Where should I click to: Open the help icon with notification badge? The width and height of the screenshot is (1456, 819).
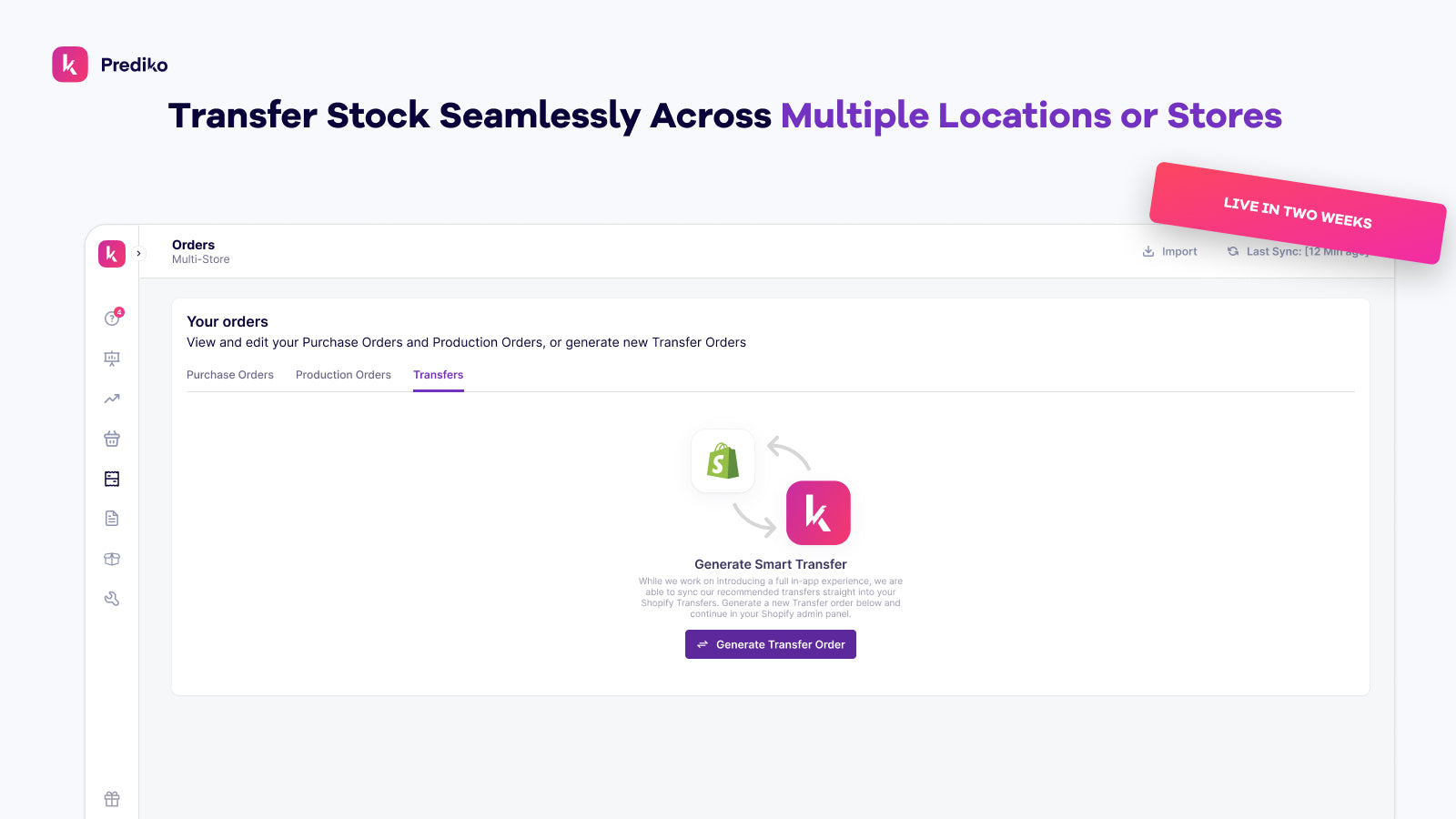[113, 318]
